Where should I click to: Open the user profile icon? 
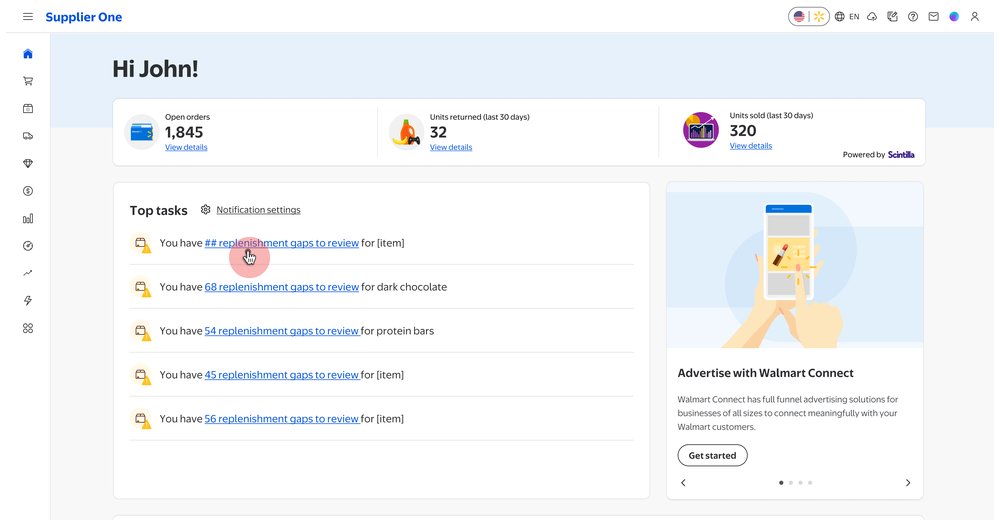[974, 17]
